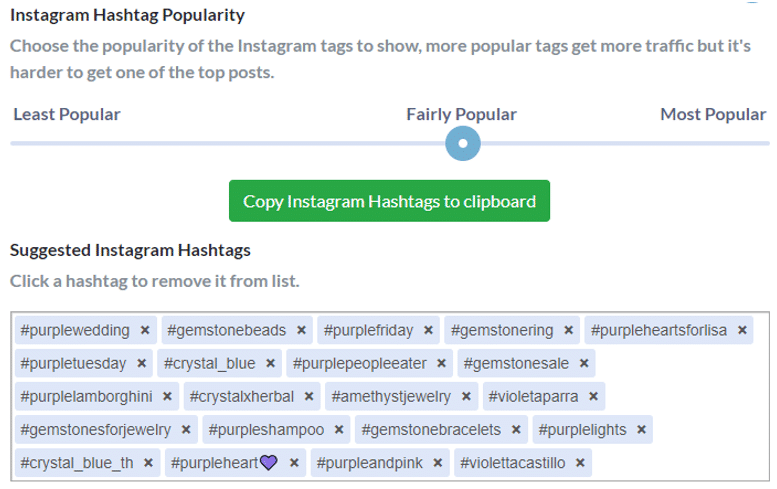Remove #purplefriday using its x icon
777x489 pixels.
[x=429, y=330]
